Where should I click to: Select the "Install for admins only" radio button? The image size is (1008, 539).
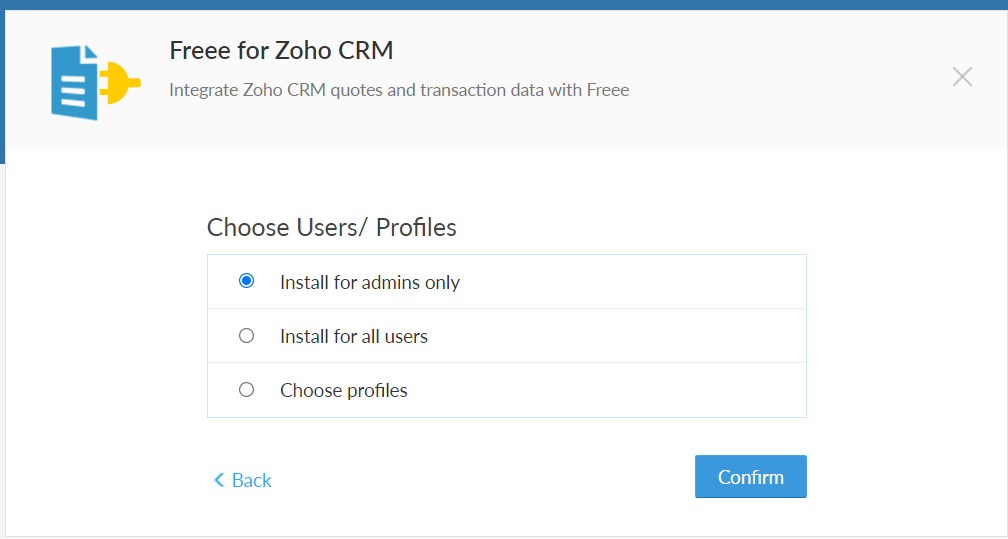247,282
